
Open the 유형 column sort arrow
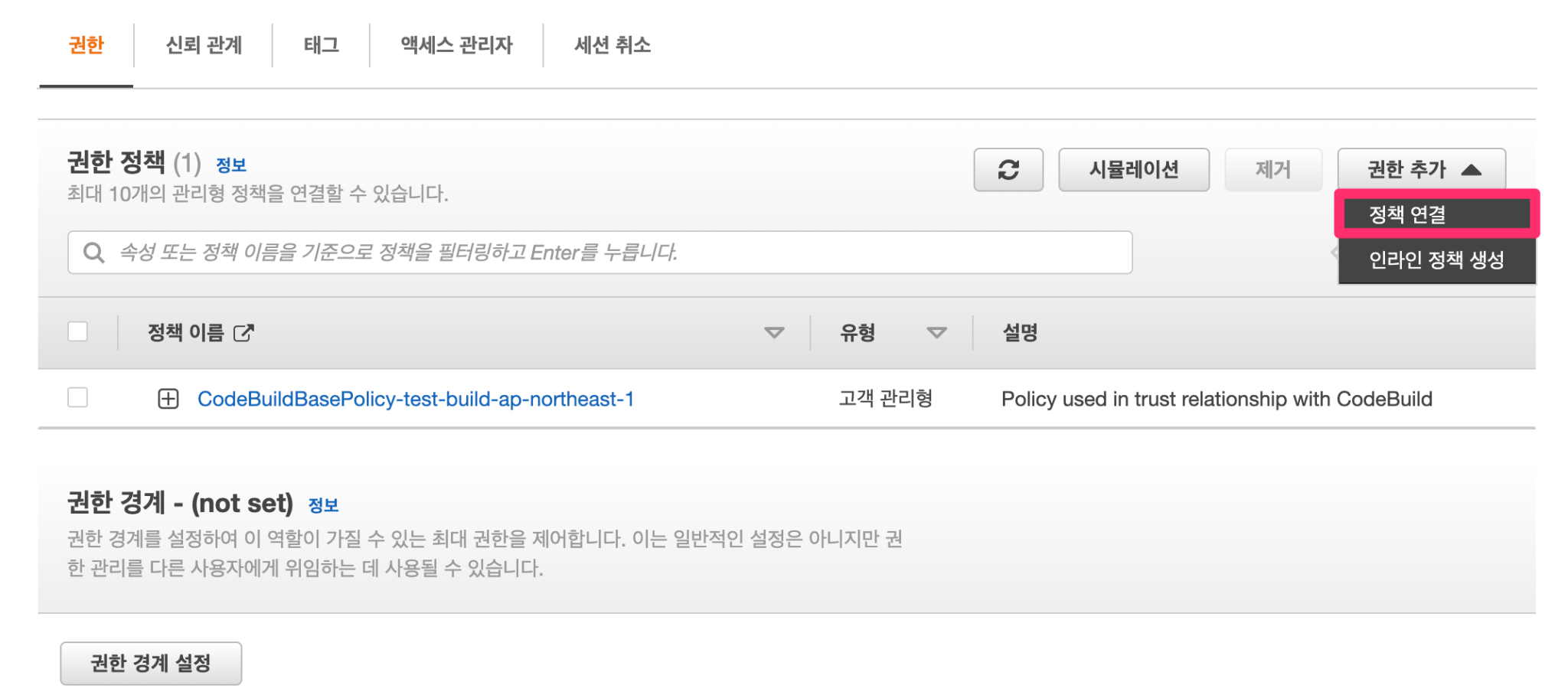[x=936, y=333]
